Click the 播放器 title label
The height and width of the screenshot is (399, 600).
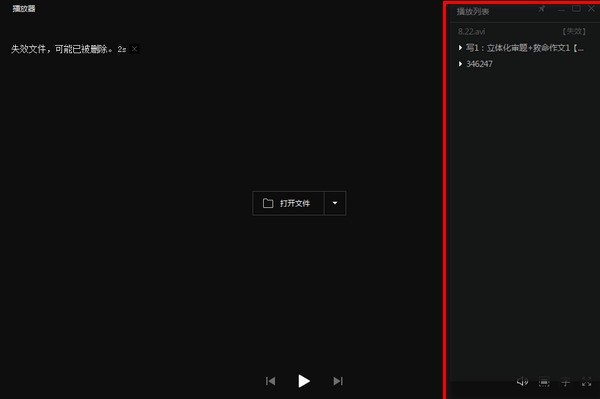pyautogui.click(x=24, y=8)
